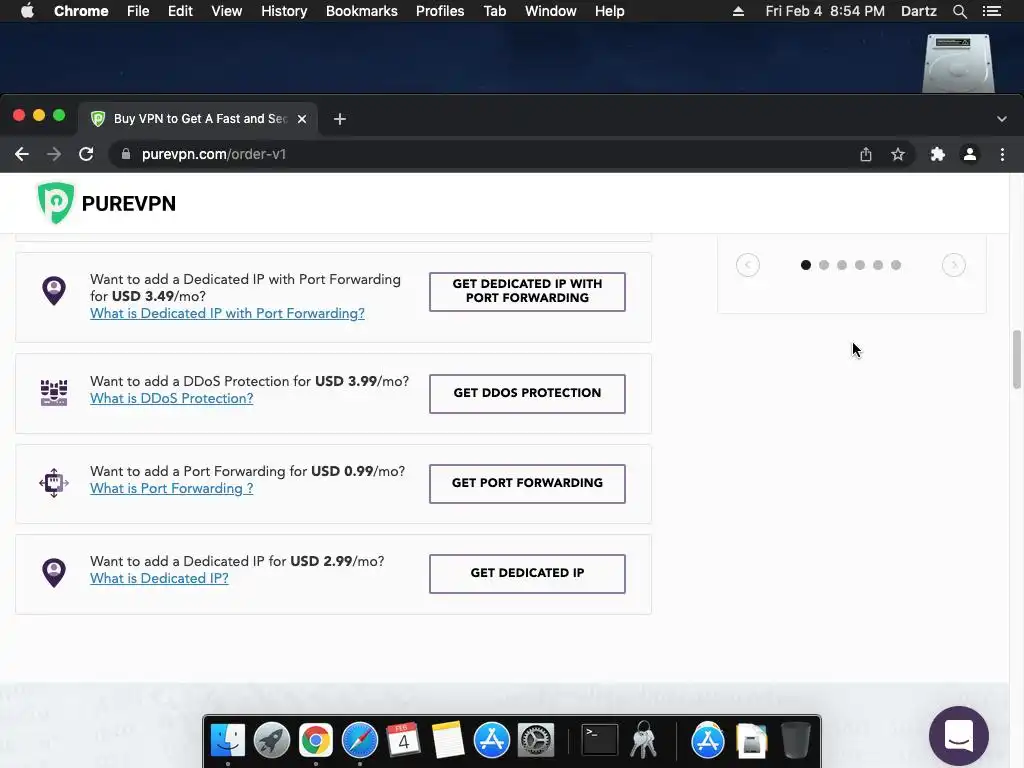This screenshot has height=768, width=1024.
Task: Open the Bookmarks menu
Action: point(362,11)
